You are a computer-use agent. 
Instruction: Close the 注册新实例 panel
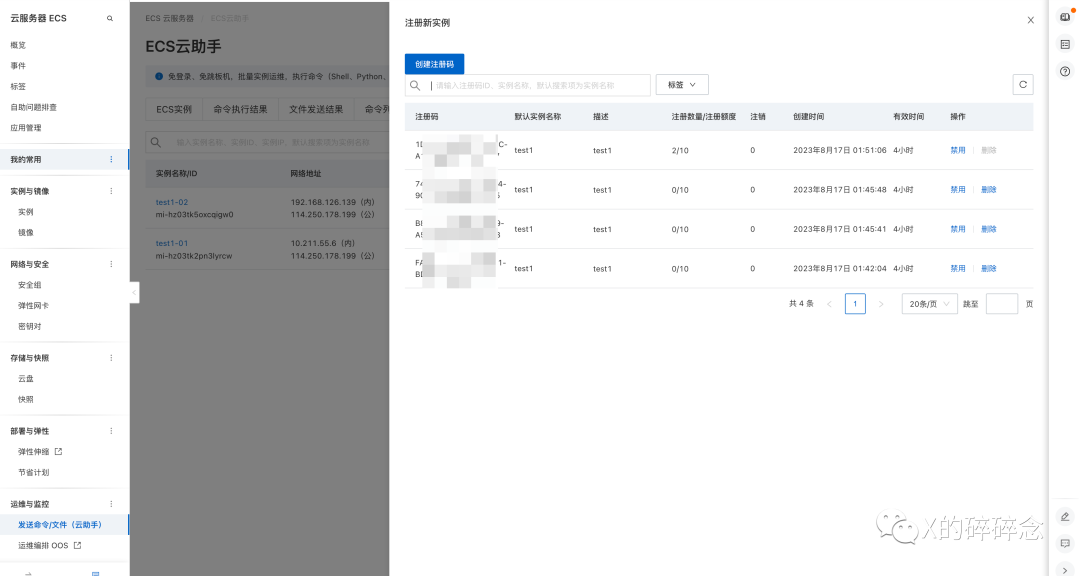coord(1031,20)
